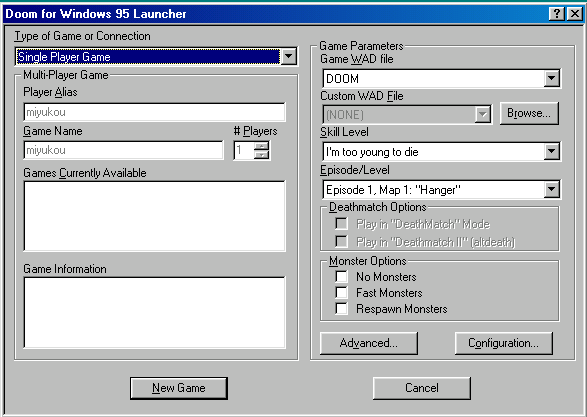Click the Browse... button
The height and width of the screenshot is (417, 587).
[529, 113]
